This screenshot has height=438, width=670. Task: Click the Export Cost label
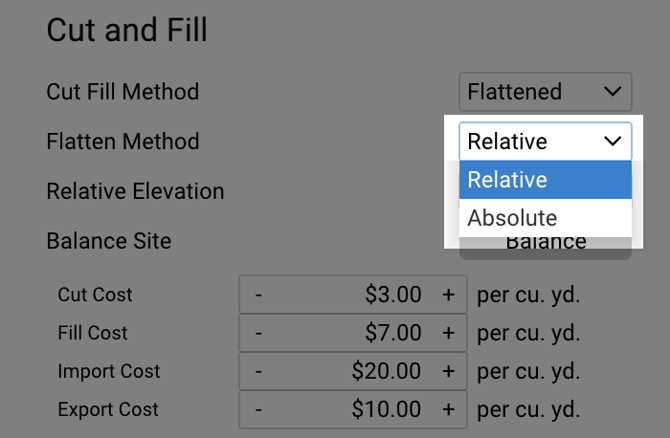point(108,409)
